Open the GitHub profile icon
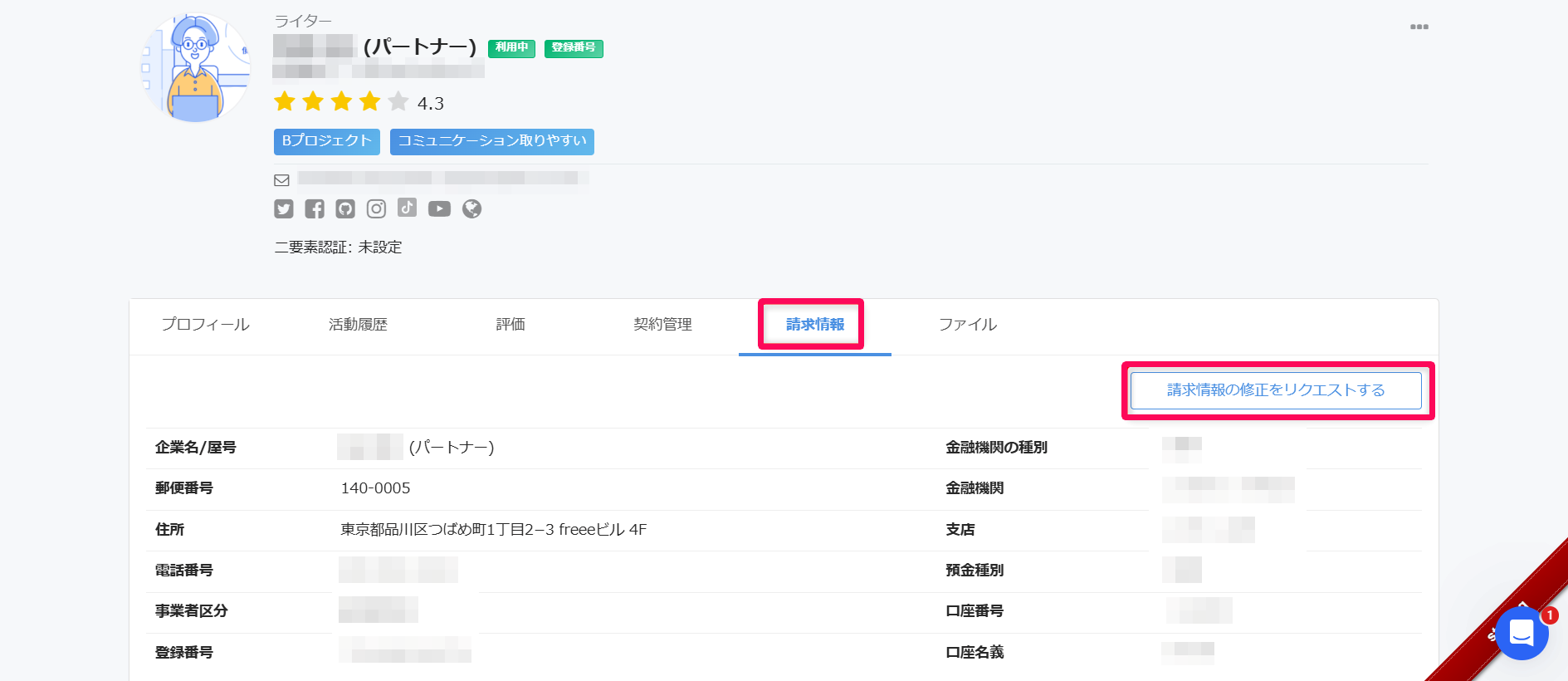Viewport: 1568px width, 681px height. coord(345,209)
